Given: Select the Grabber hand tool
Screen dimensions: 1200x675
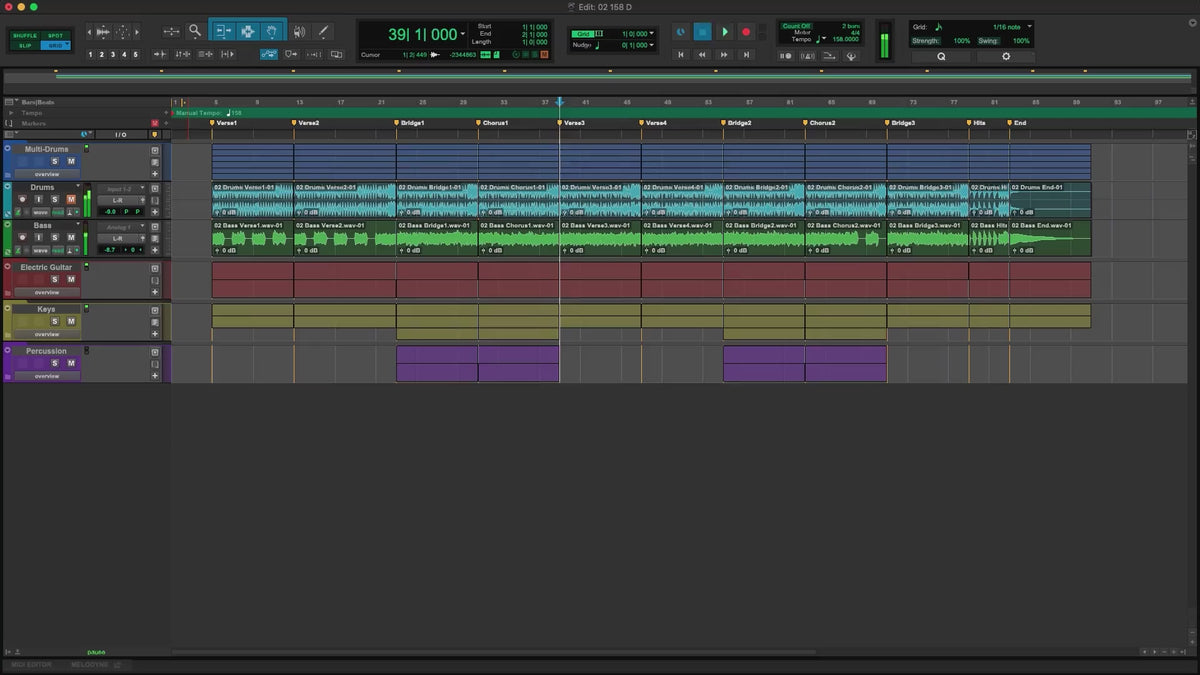Looking at the screenshot, I should (x=271, y=31).
